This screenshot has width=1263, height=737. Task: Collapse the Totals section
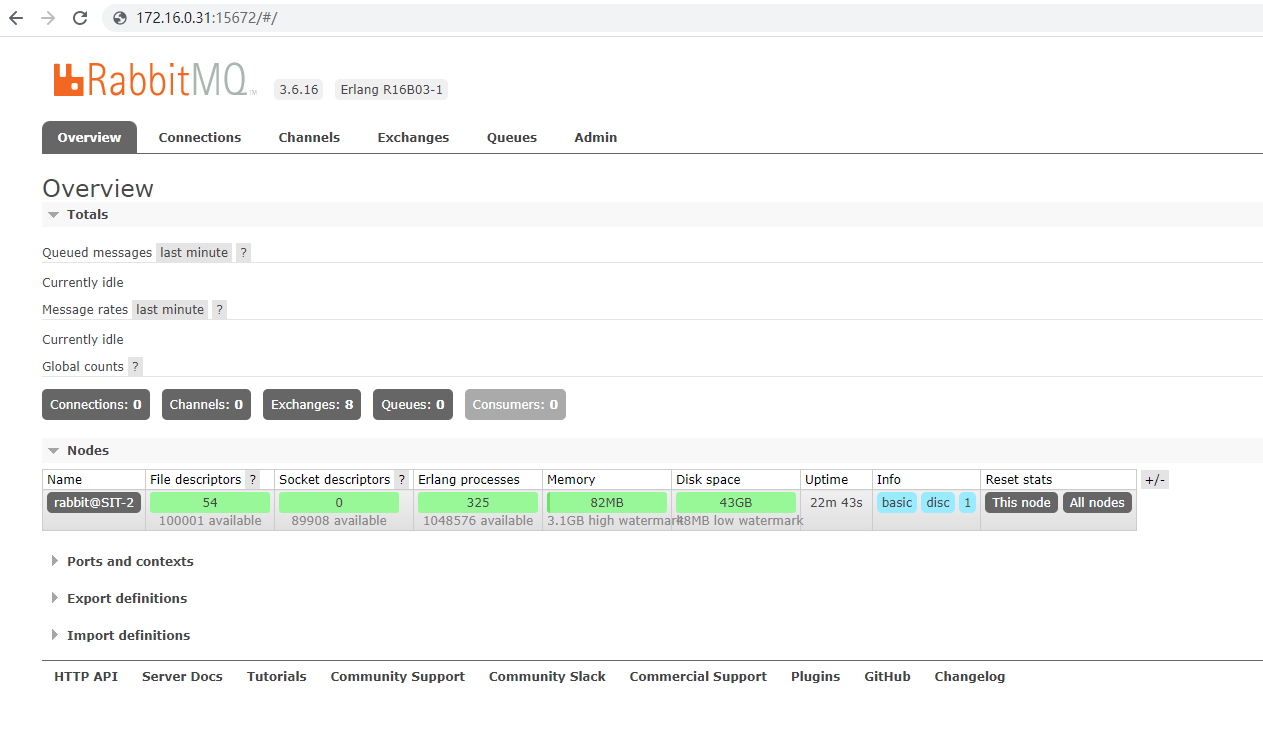(x=54, y=214)
